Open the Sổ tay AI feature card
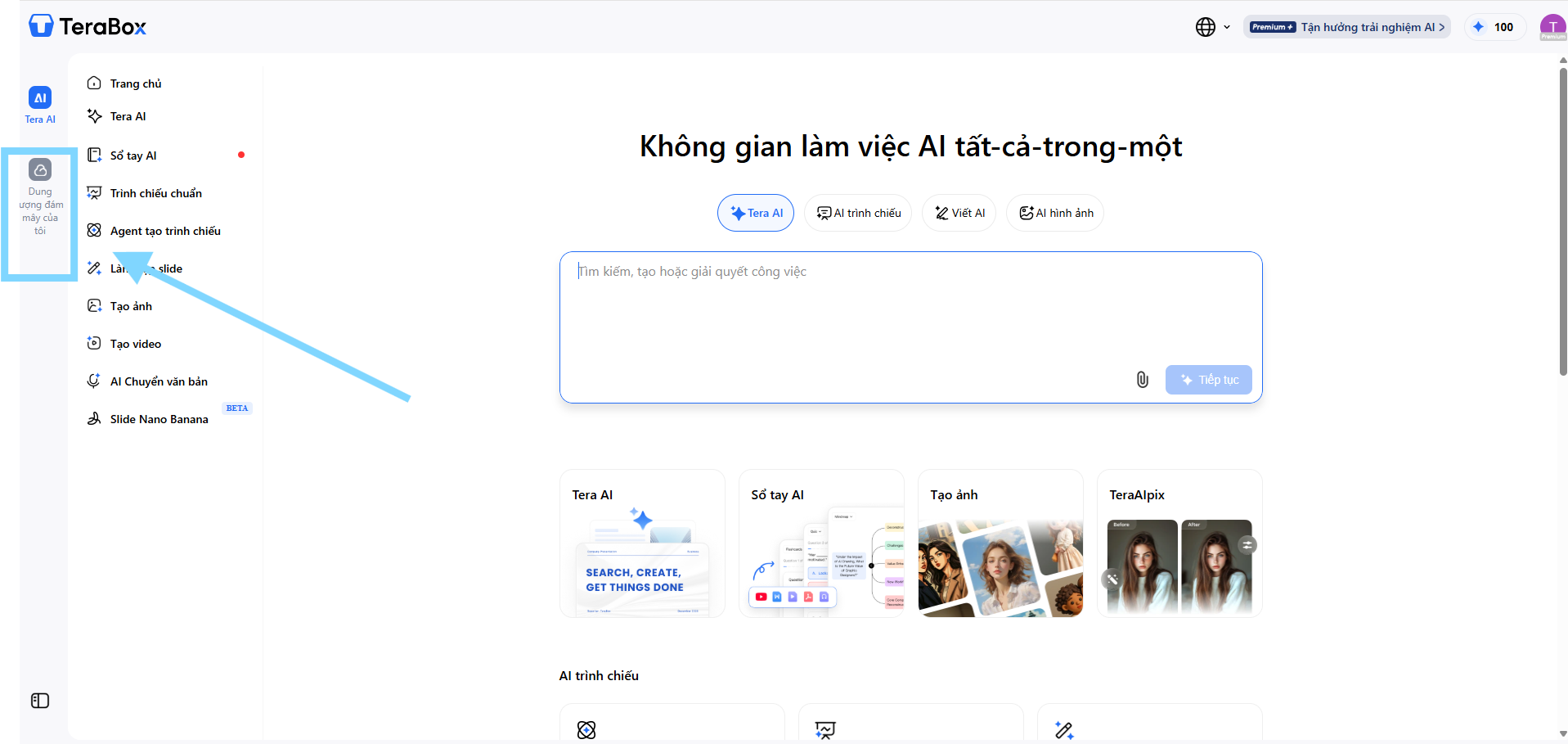 (x=821, y=543)
